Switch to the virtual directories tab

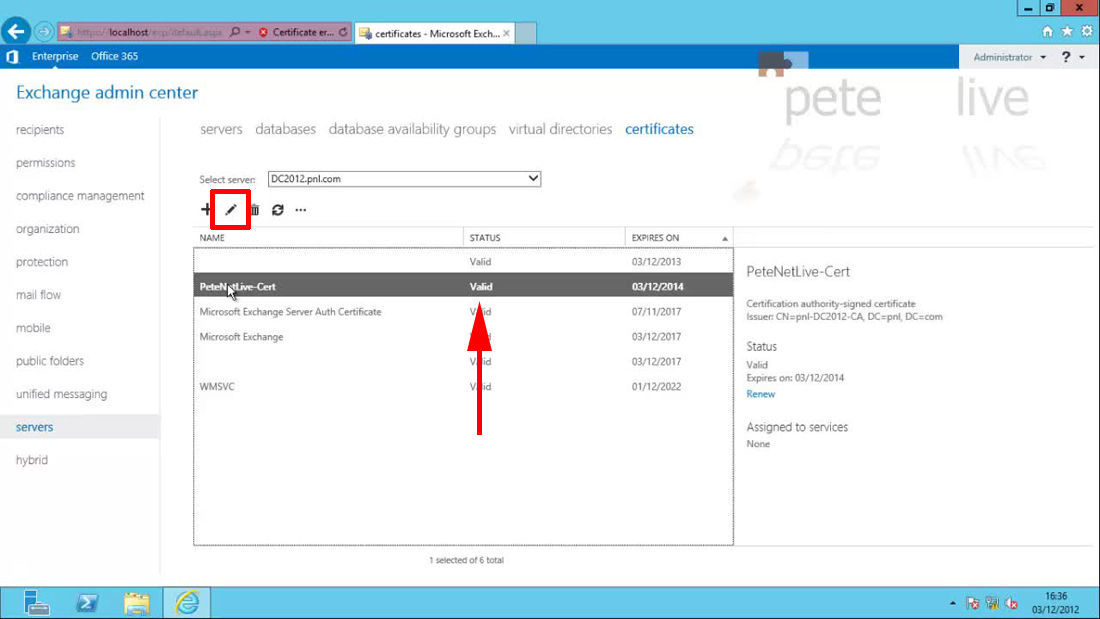(561, 129)
